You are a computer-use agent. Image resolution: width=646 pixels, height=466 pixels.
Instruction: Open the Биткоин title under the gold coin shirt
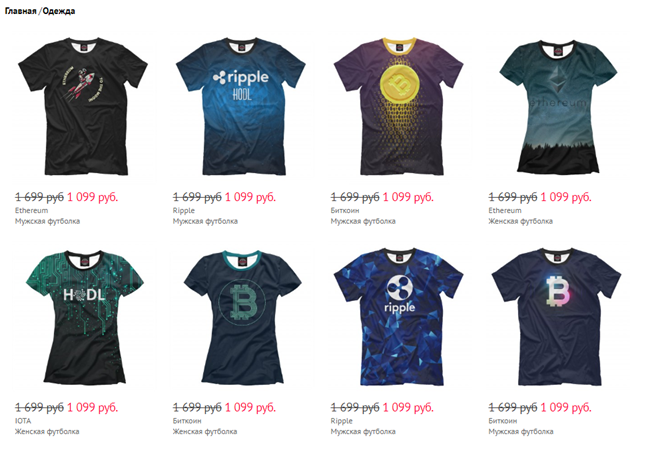(345, 211)
